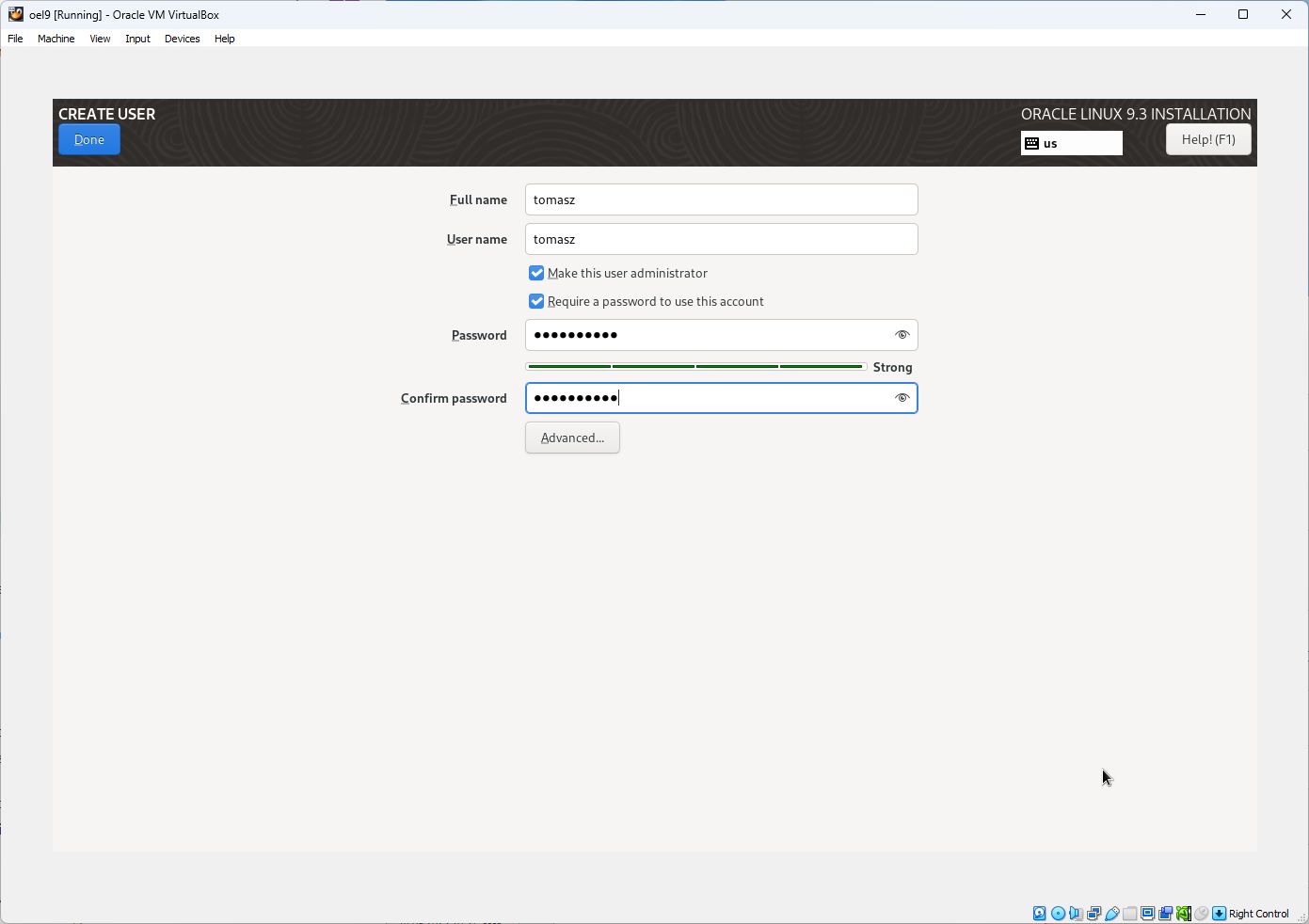Open the Input menu
This screenshot has width=1309, height=924.
pyautogui.click(x=137, y=39)
